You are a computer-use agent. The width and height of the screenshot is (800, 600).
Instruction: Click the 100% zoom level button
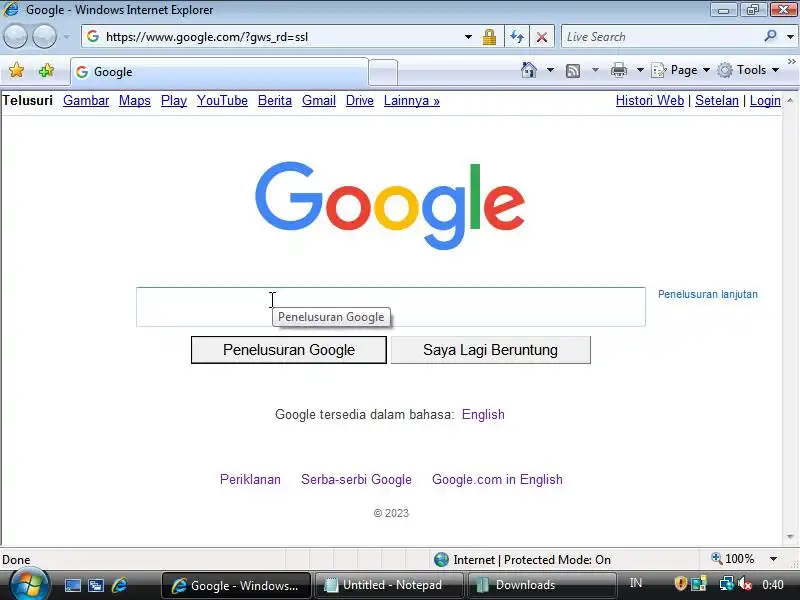pos(733,559)
